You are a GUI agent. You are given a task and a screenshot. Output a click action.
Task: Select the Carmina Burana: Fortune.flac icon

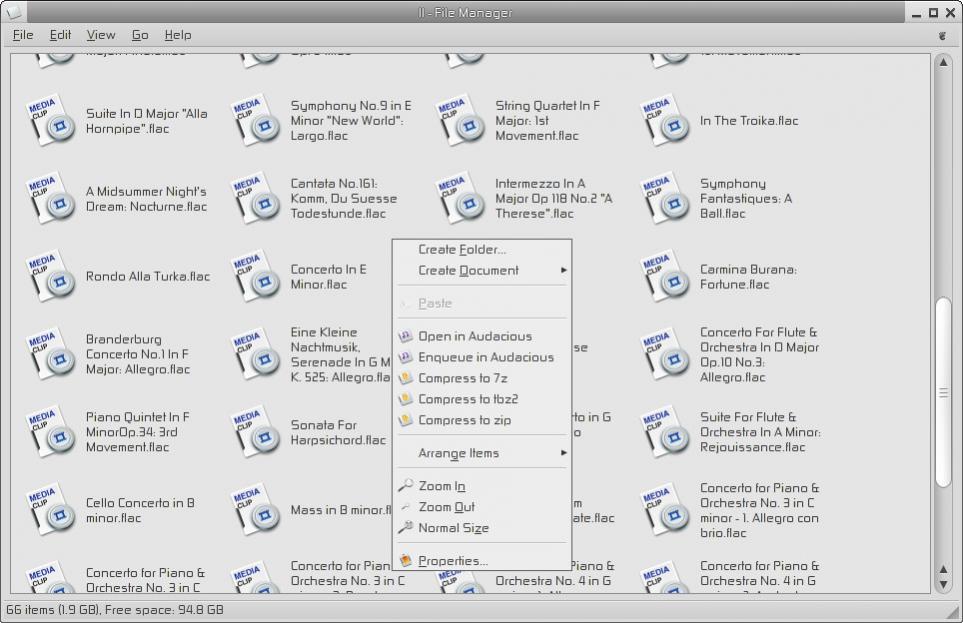coord(665,277)
